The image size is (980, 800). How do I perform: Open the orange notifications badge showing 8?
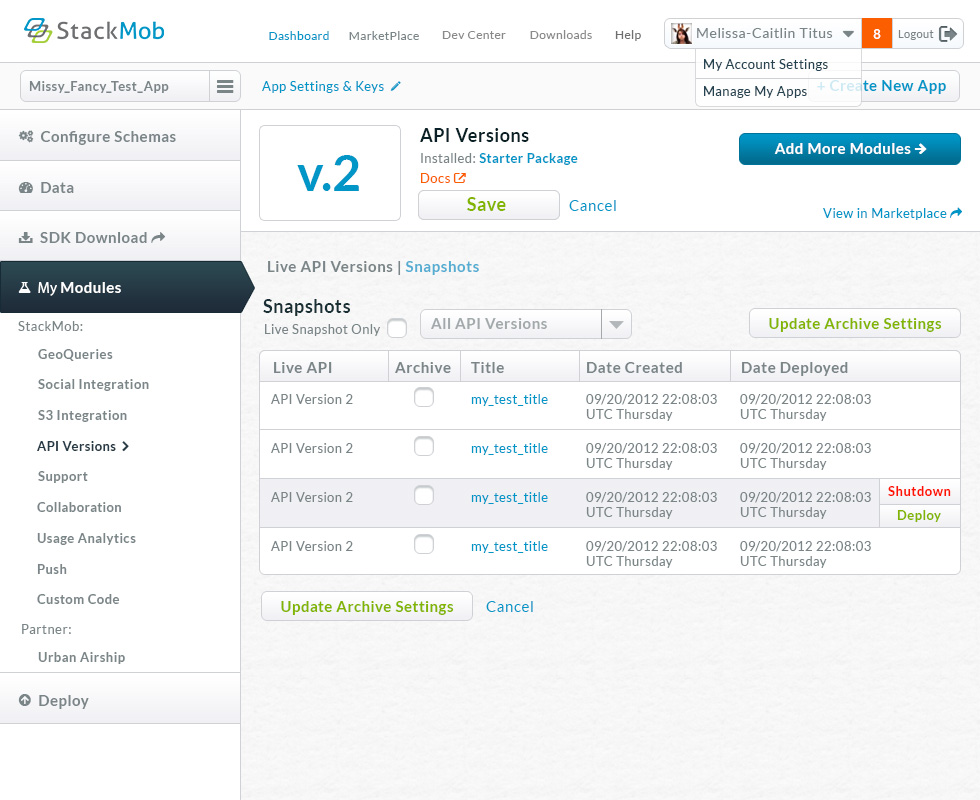point(876,34)
